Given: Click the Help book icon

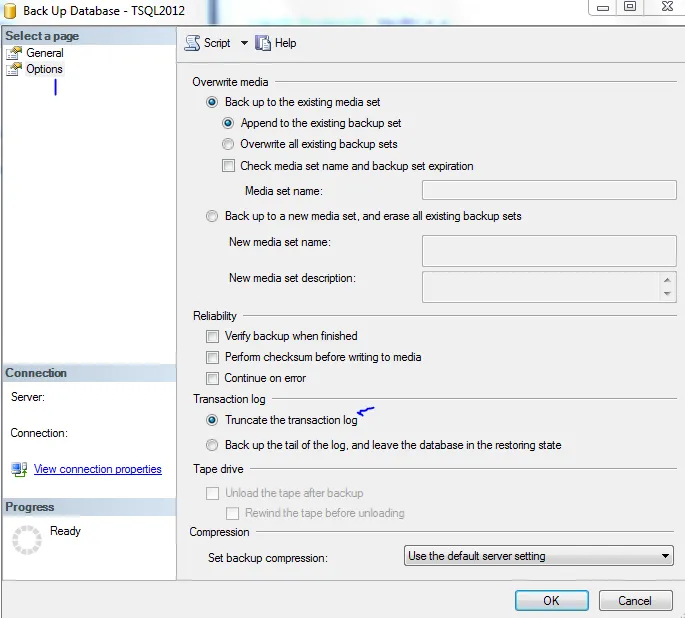Looking at the screenshot, I should (x=263, y=43).
